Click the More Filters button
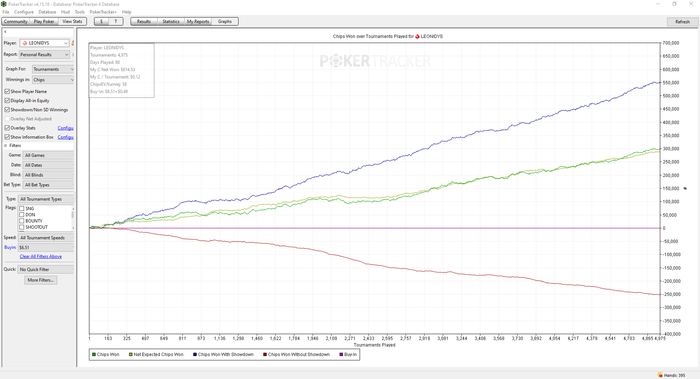 tap(41, 280)
